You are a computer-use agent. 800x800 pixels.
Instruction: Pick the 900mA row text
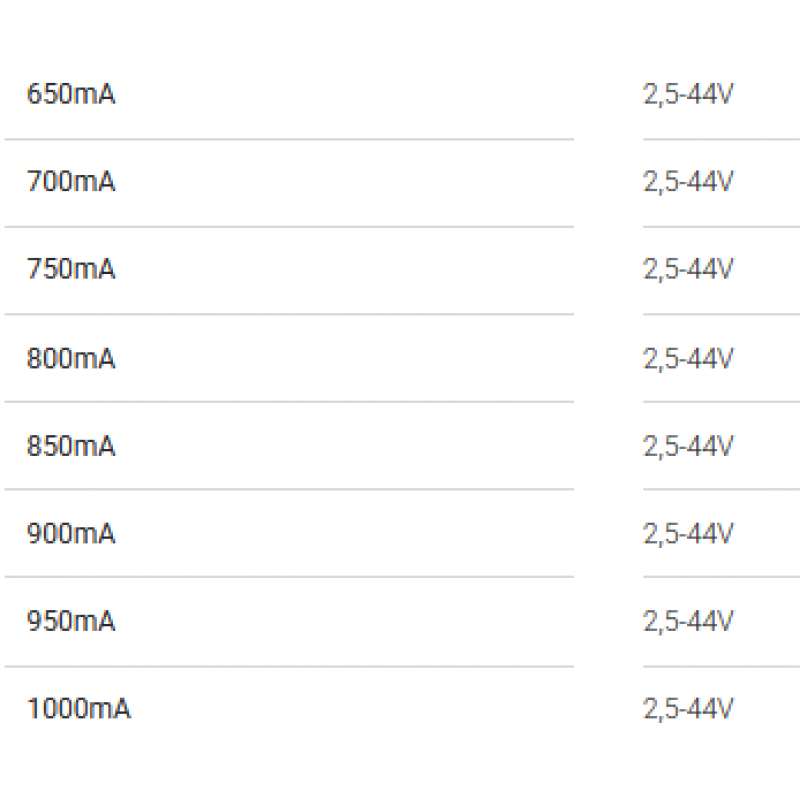pyautogui.click(x=71, y=534)
